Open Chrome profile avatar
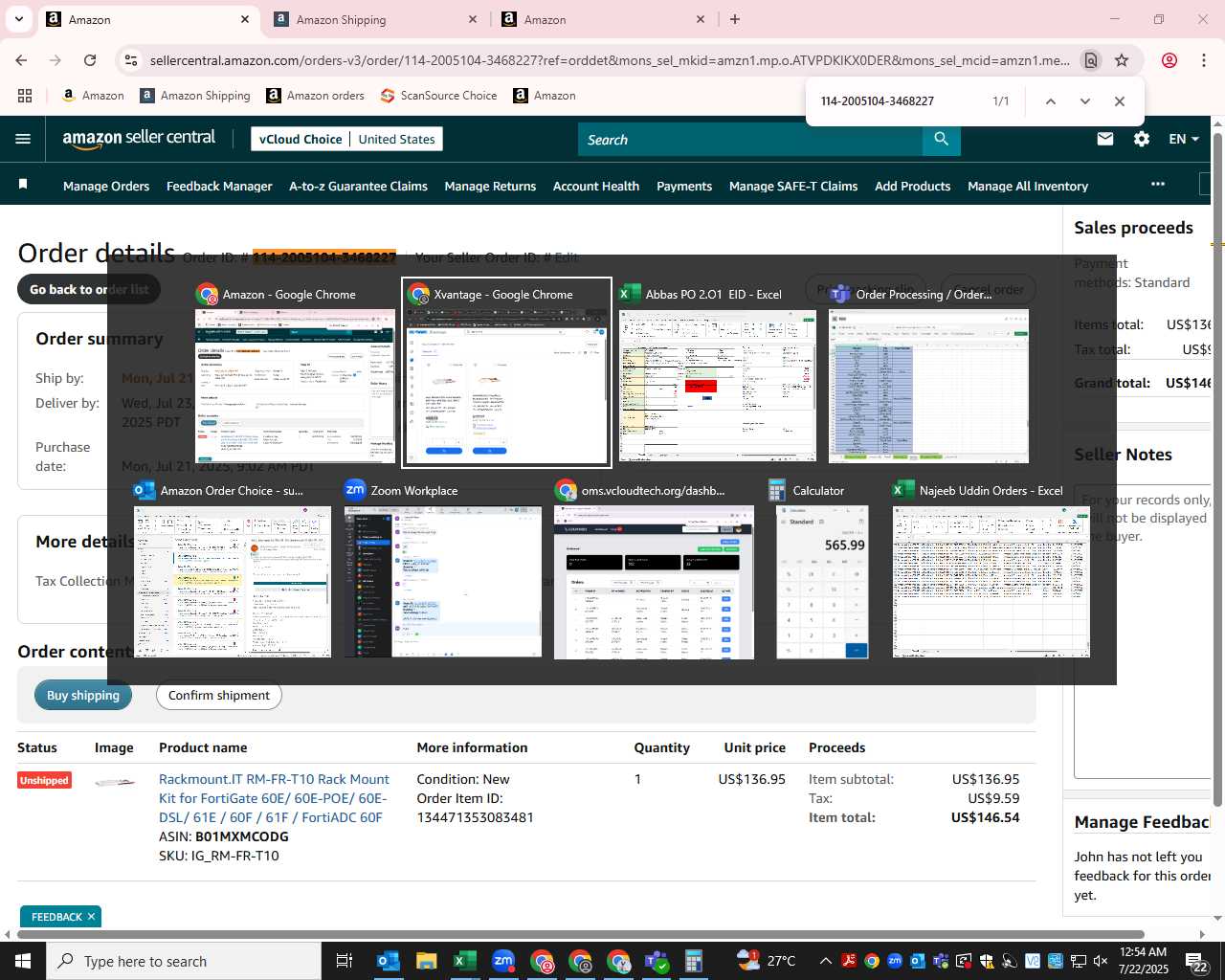 pos(1169,60)
